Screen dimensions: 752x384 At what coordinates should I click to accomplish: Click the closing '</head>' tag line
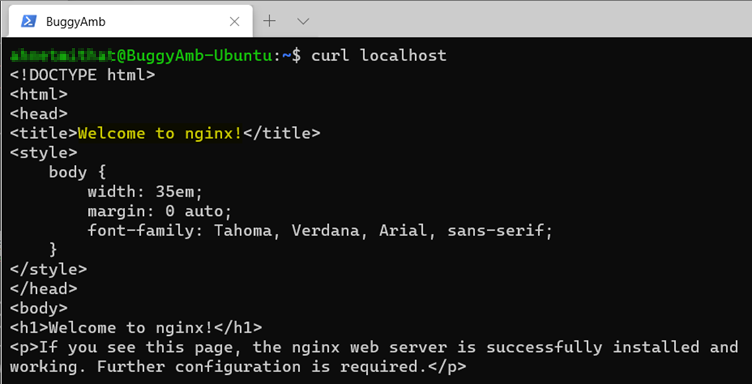point(44,289)
